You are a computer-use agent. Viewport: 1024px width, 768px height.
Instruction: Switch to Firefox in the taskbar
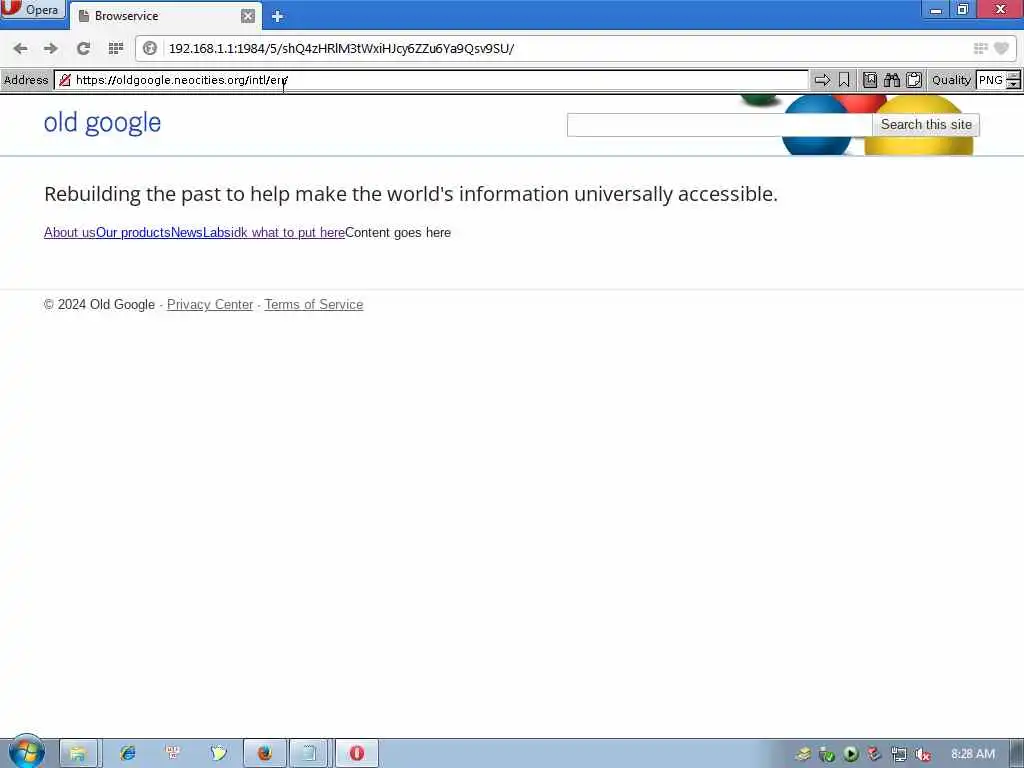(x=264, y=754)
